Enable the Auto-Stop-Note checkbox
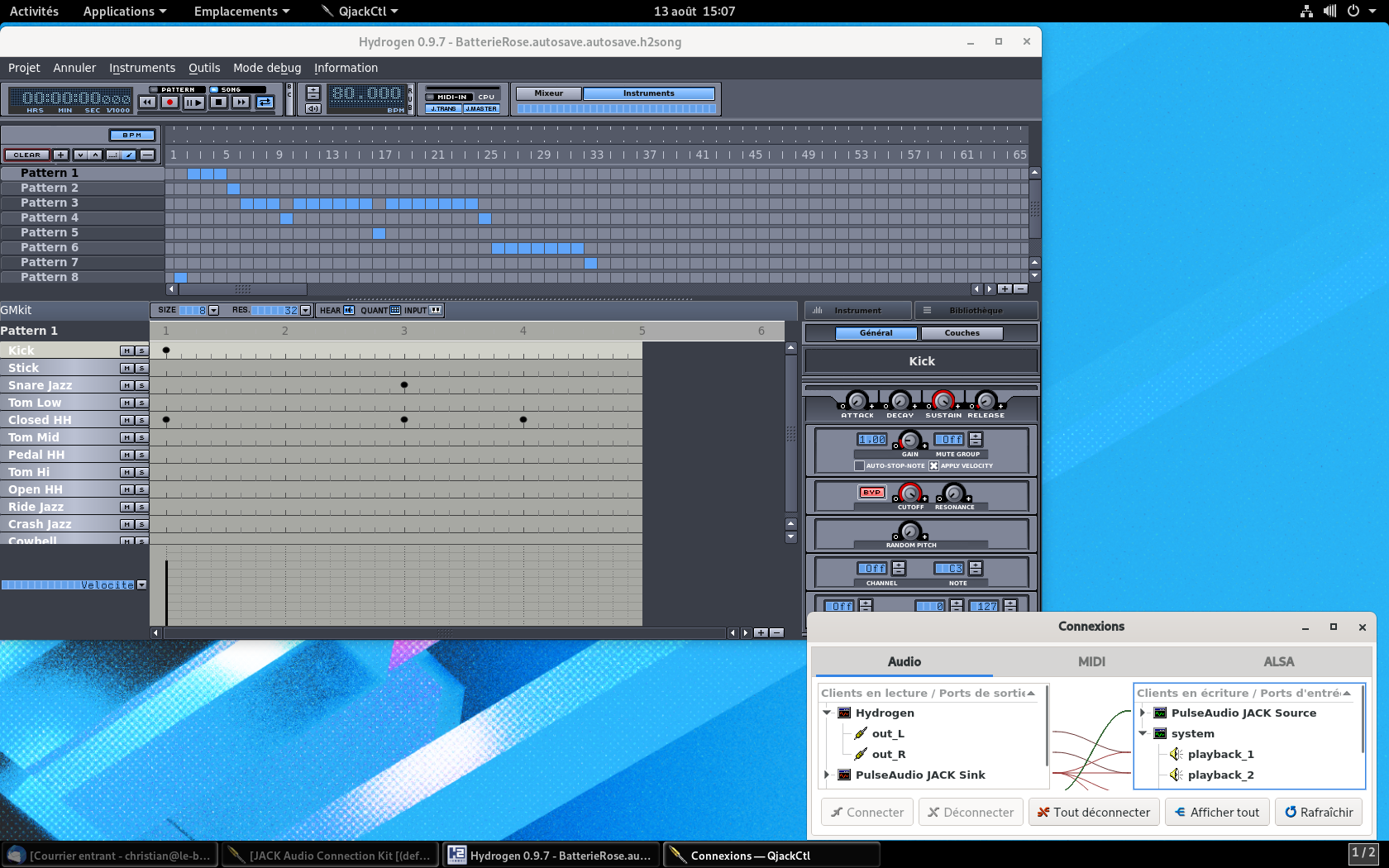The height and width of the screenshot is (868, 1389). tap(859, 466)
